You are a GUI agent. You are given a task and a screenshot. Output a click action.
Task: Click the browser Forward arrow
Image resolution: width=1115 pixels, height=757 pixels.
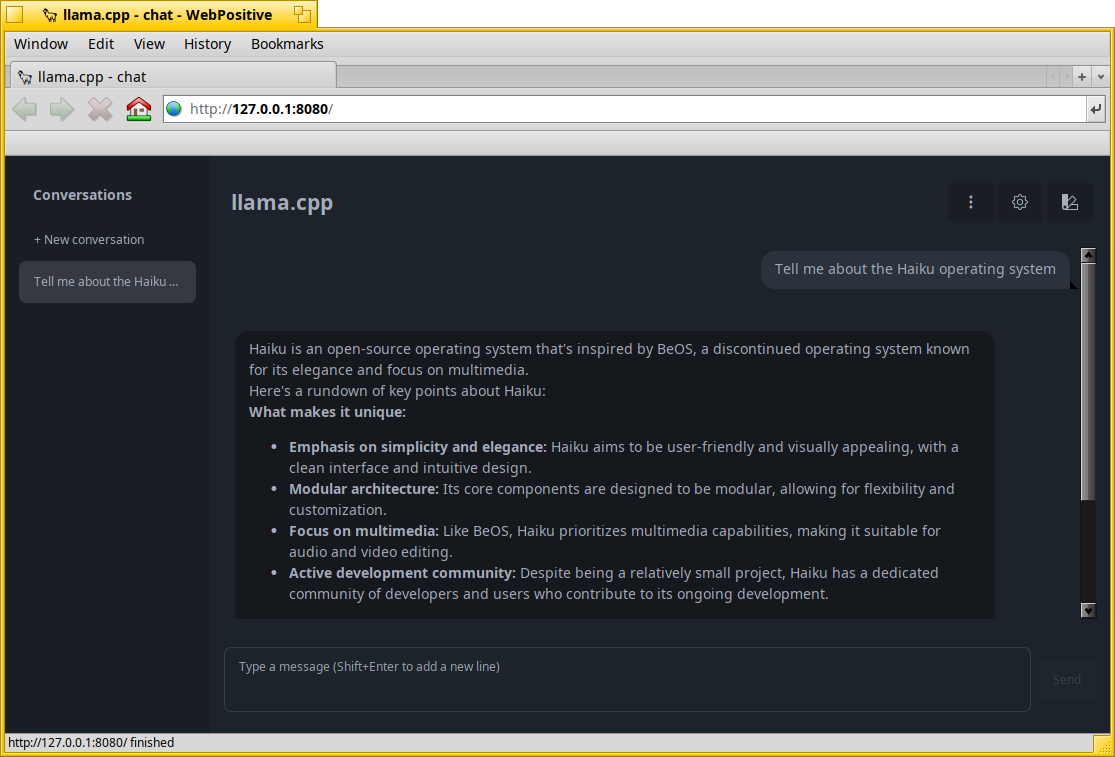(62, 109)
